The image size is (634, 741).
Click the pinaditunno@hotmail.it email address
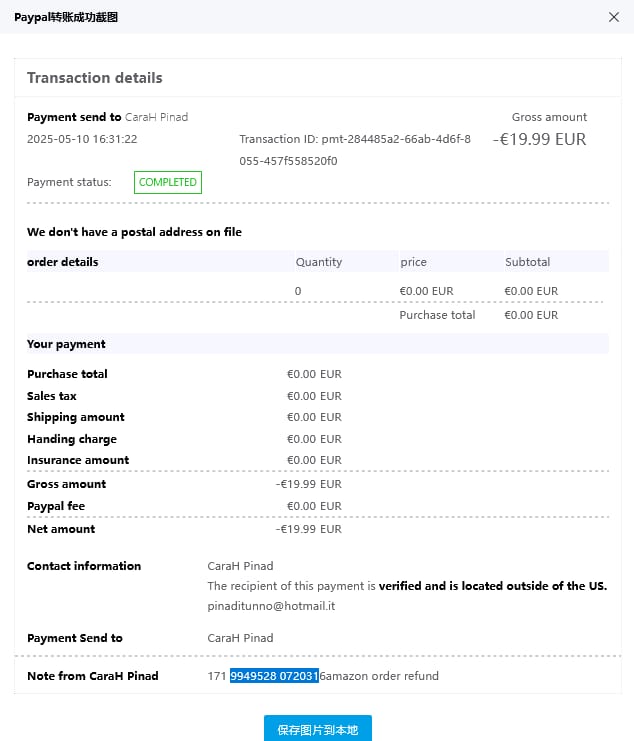pyautogui.click(x=270, y=606)
